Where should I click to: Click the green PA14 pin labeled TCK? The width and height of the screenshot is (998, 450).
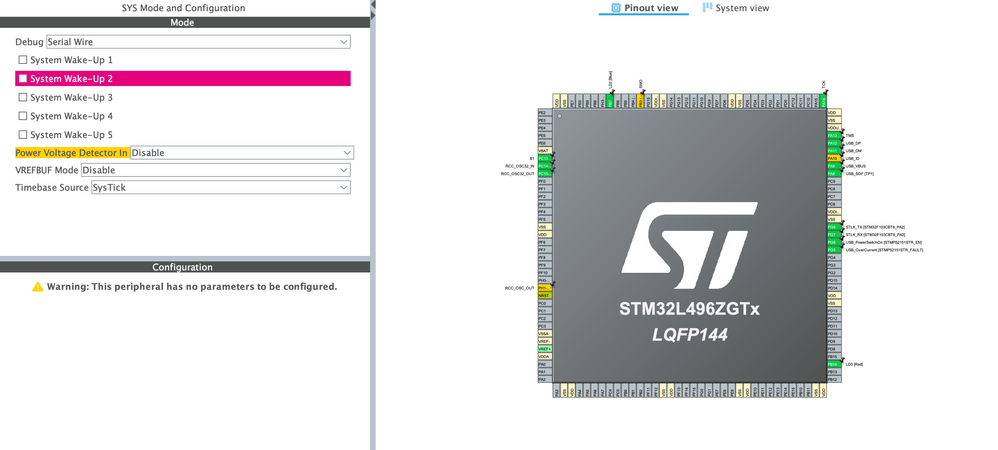point(824,101)
